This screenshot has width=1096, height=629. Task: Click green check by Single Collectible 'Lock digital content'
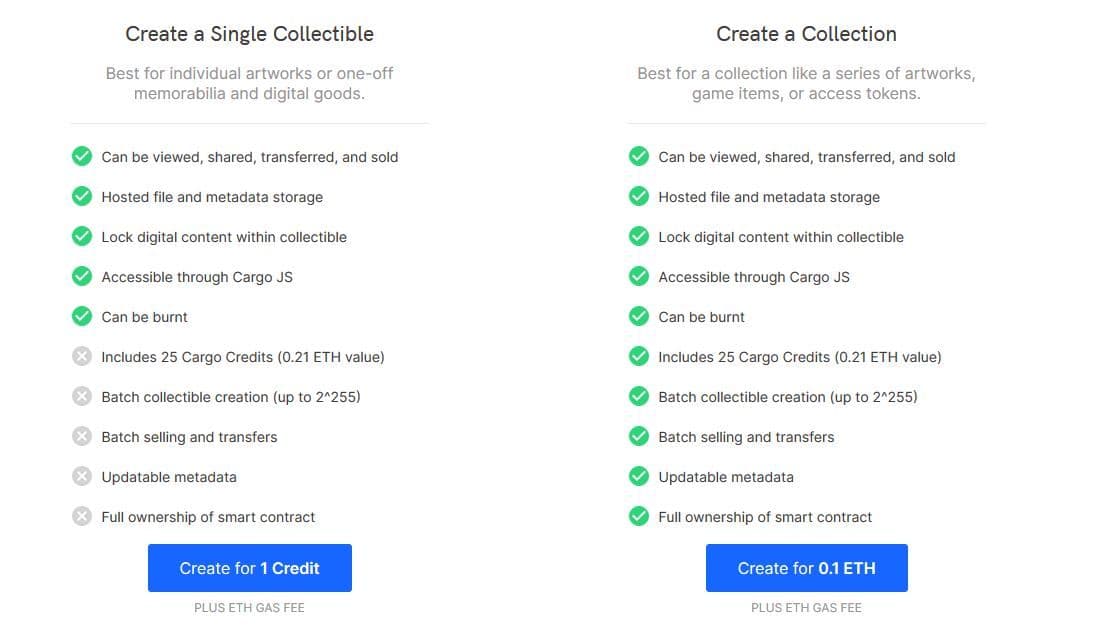82,237
